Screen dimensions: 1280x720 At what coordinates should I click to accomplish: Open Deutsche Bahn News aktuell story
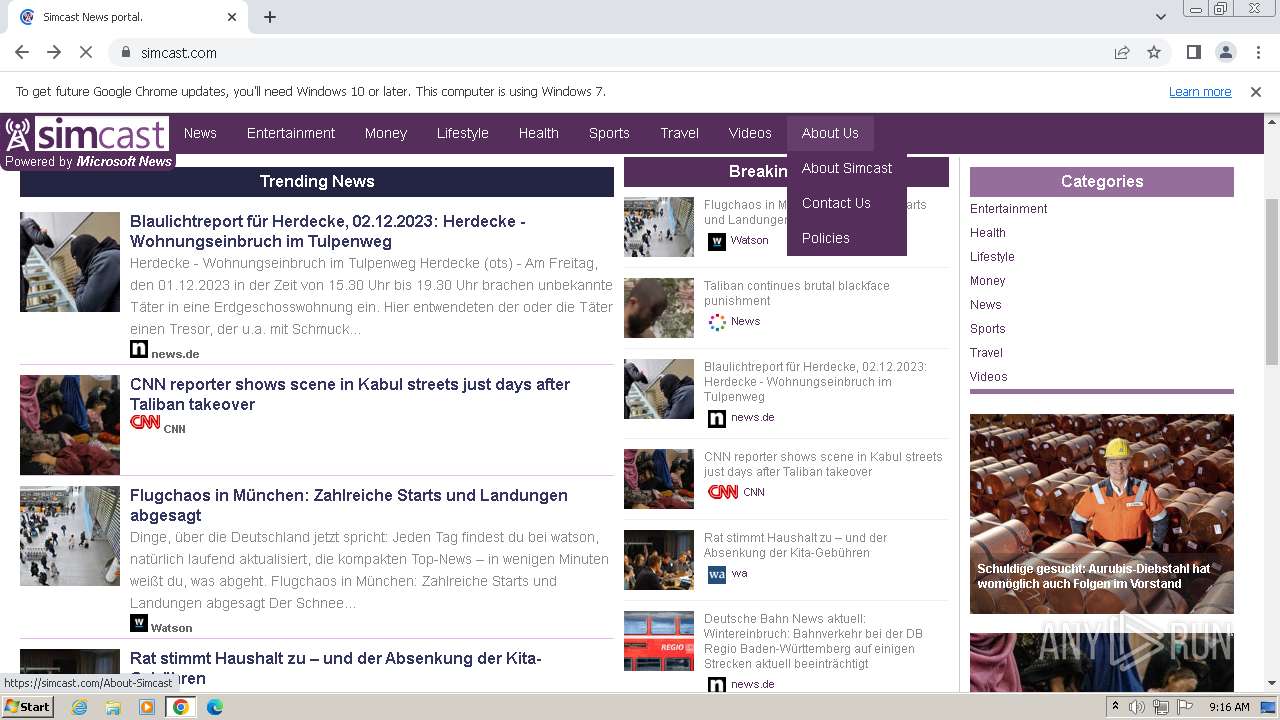tap(813, 641)
